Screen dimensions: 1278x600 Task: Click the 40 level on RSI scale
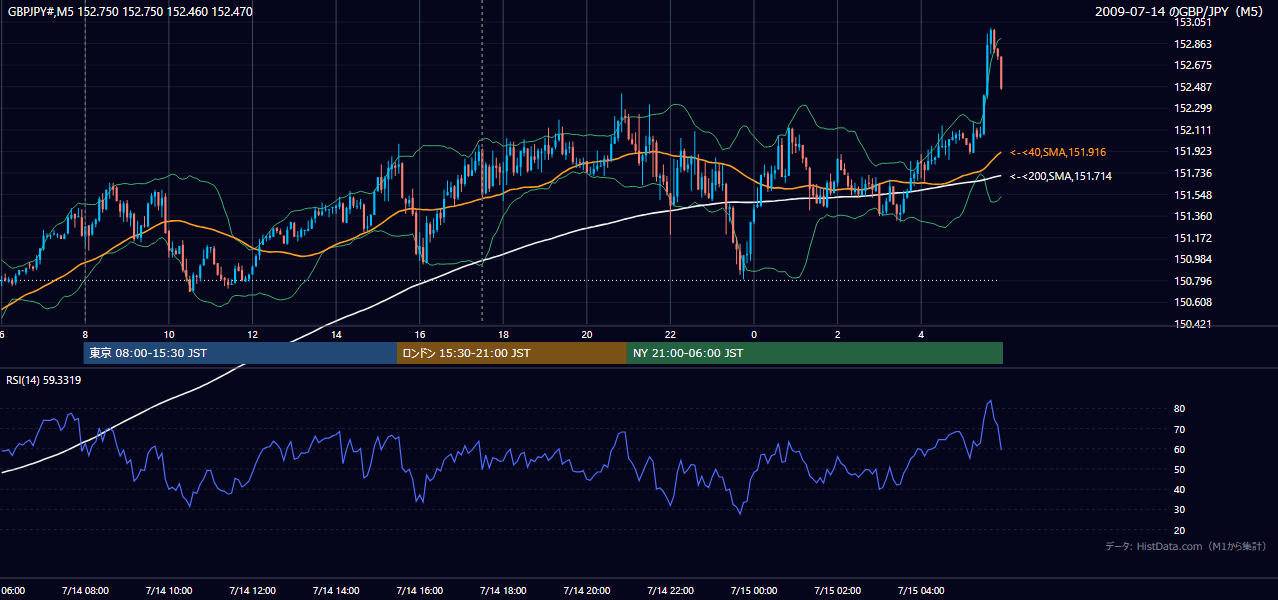(1179, 489)
